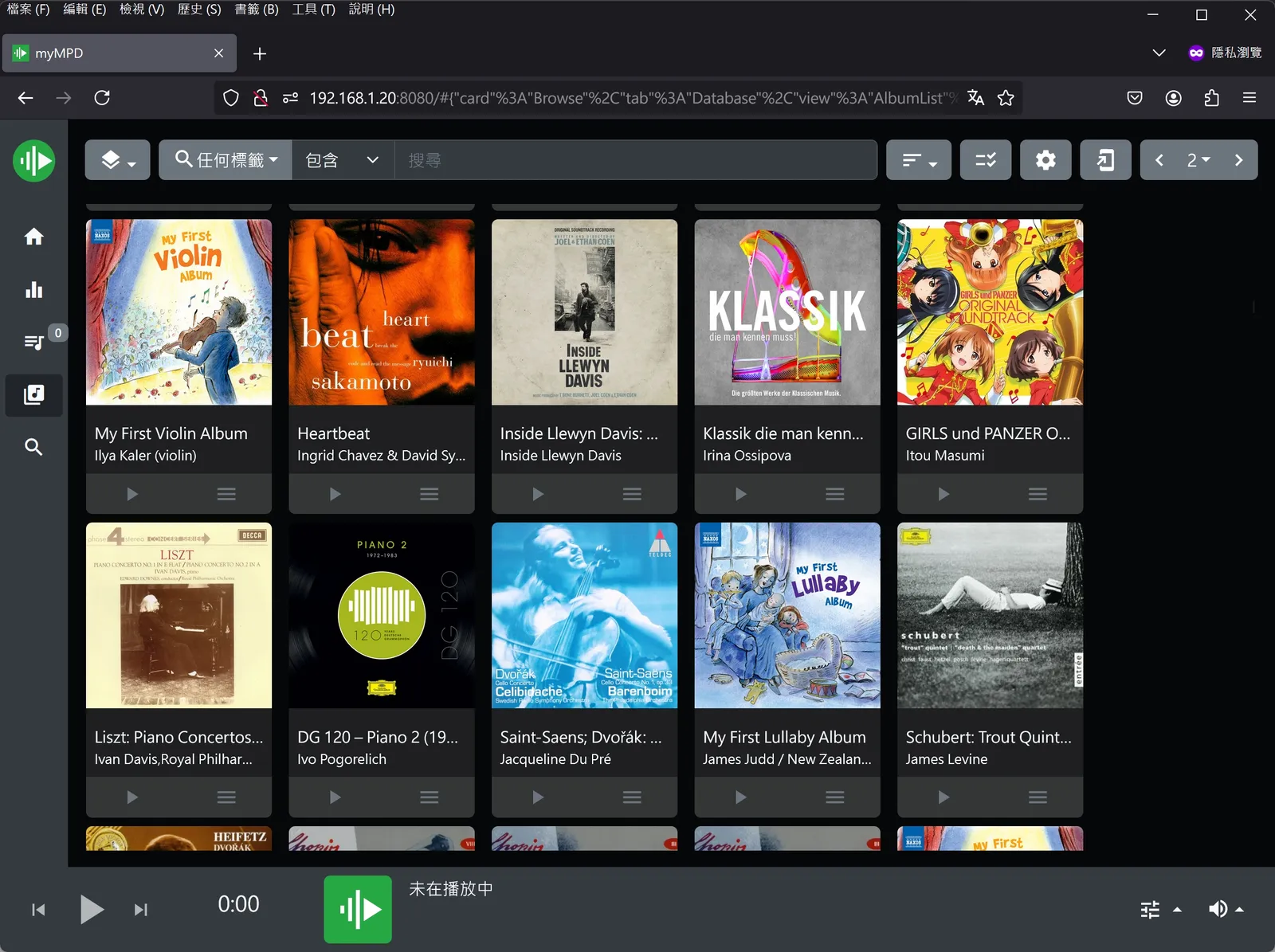Viewport: 1275px width, 952px height.
Task: Play Liszt: Piano Concertos album
Action: click(132, 797)
